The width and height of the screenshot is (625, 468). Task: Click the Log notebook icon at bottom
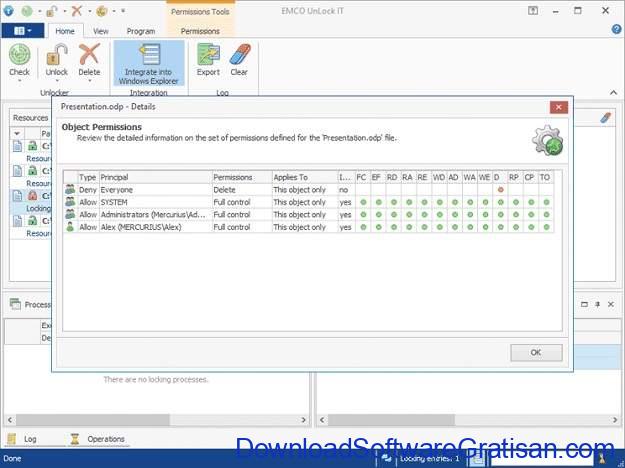12,439
